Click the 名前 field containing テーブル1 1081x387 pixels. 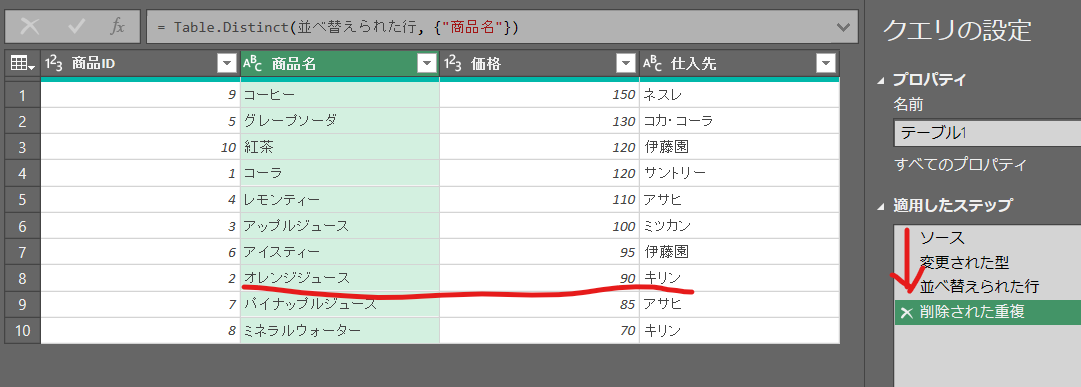(x=987, y=132)
